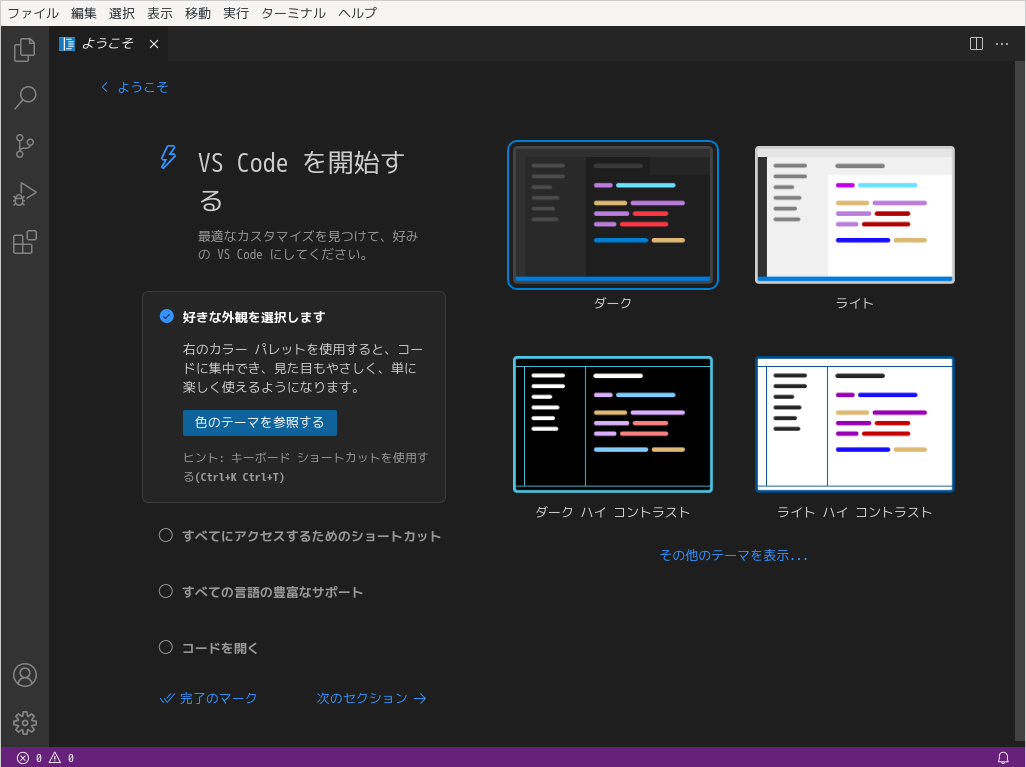1026x767 pixels.
Task: Click the errors count icon in status bar
Action: point(23,758)
